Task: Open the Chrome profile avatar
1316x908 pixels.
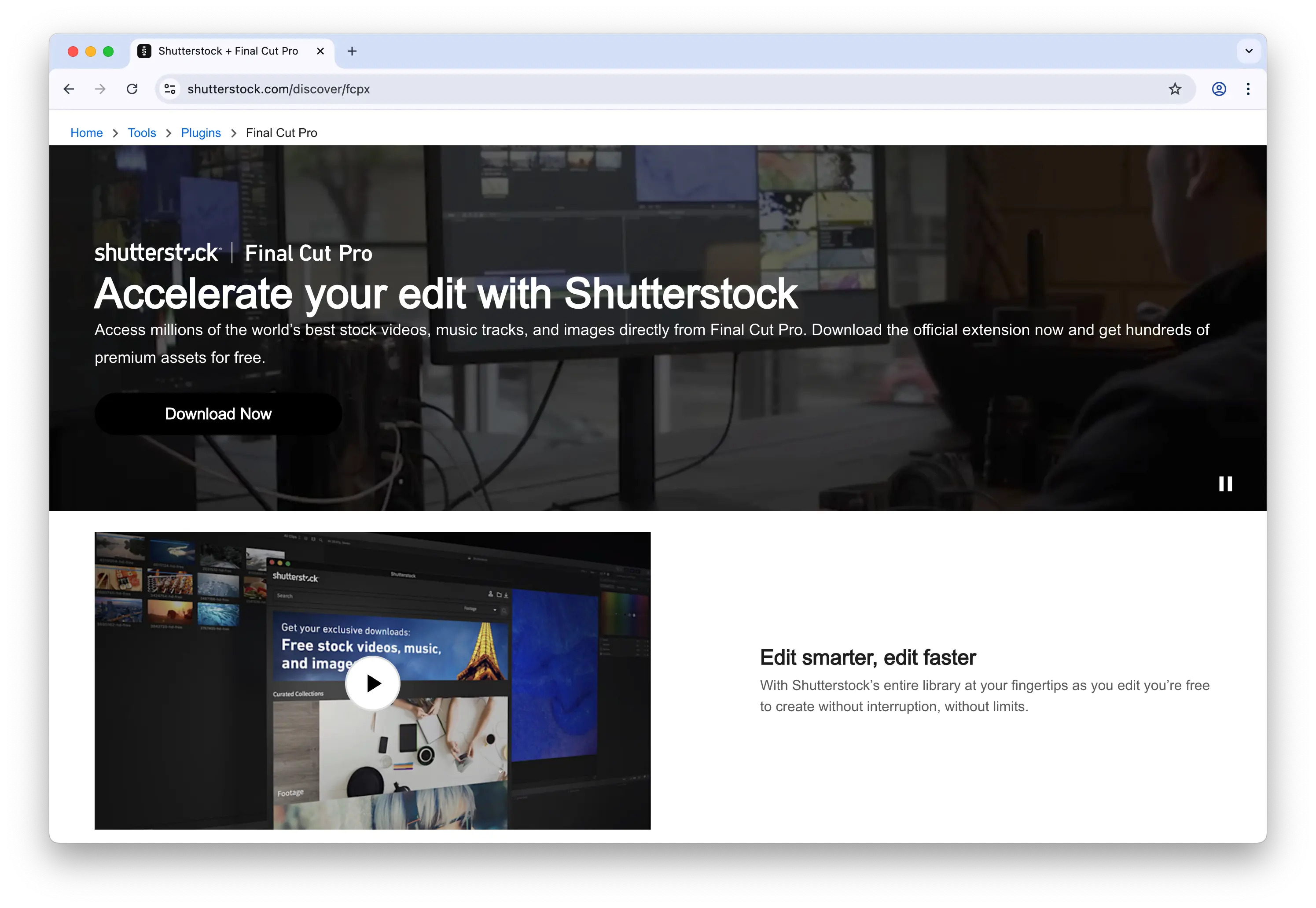Action: click(1218, 89)
